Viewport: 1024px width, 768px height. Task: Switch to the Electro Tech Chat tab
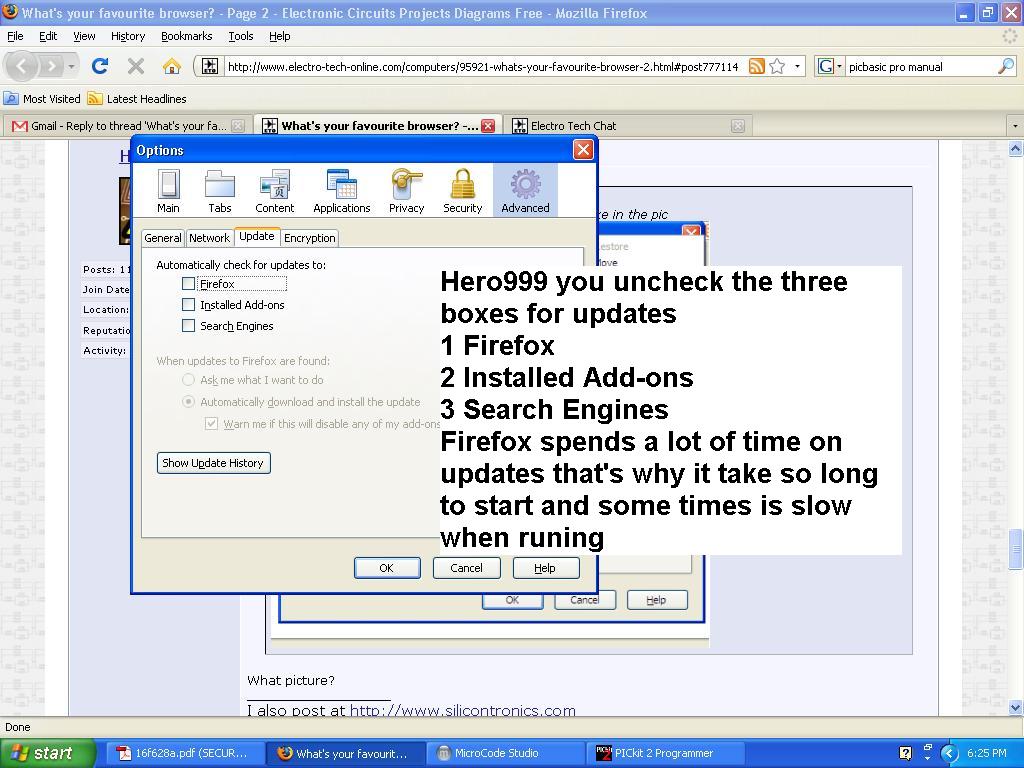point(627,126)
